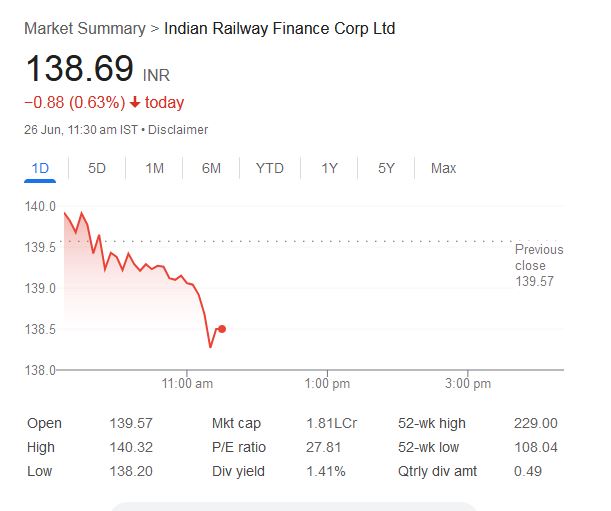Open the 5Y chart range
Image resolution: width=611 pixels, height=511 pixels.
click(386, 168)
